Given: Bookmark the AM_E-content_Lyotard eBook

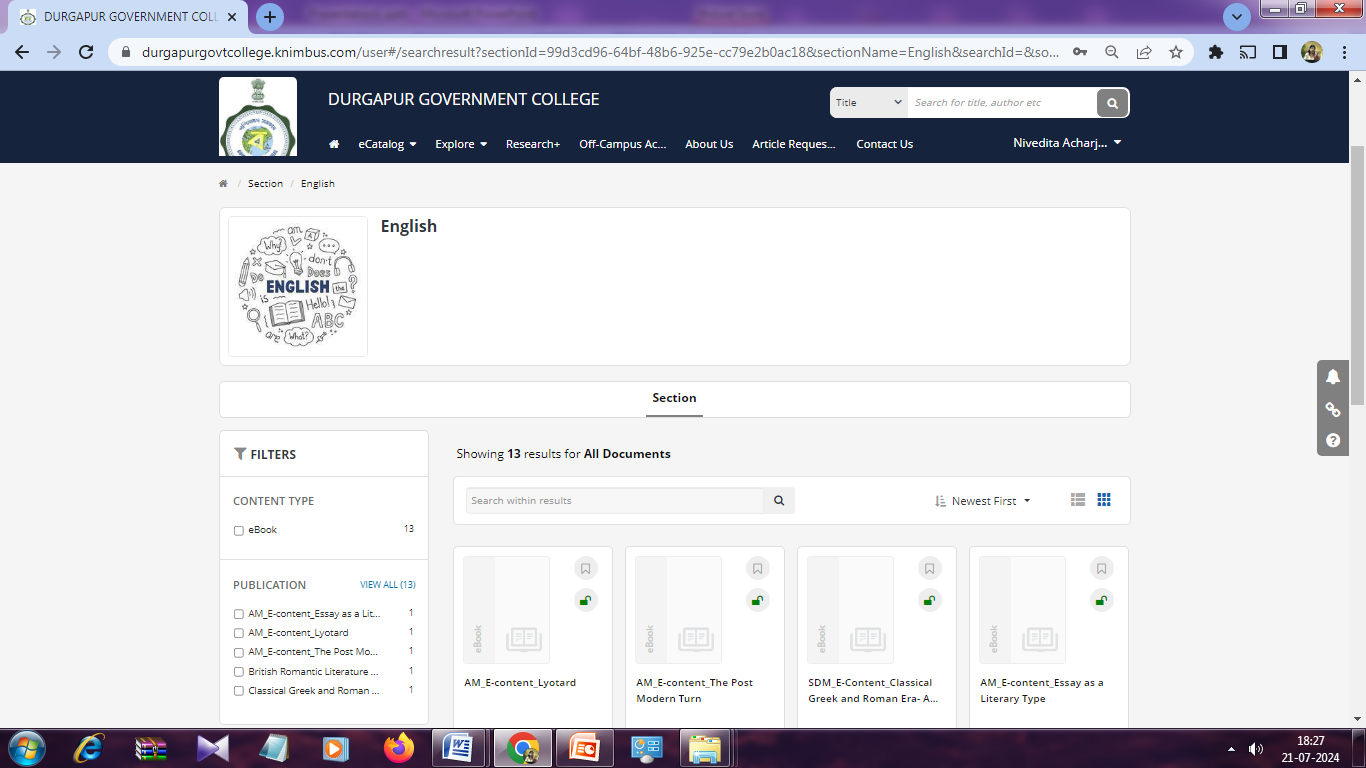Looking at the screenshot, I should [586, 569].
